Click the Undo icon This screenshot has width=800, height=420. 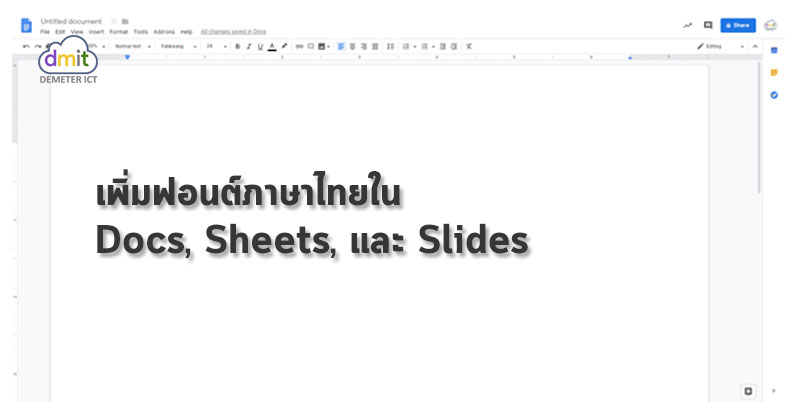(26, 46)
